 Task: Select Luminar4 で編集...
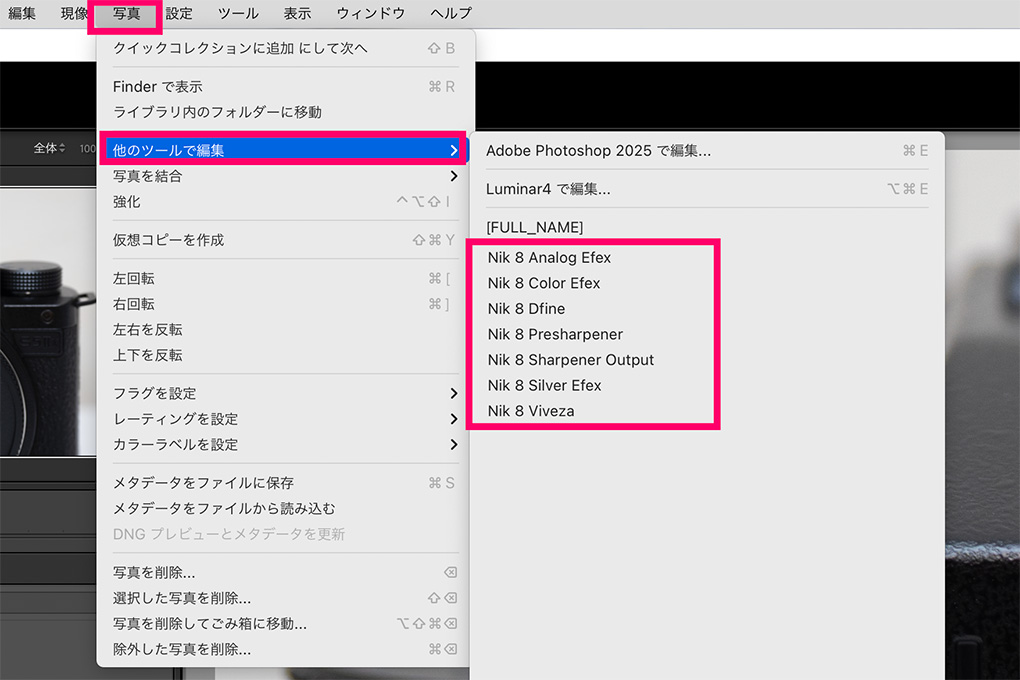tap(707, 189)
